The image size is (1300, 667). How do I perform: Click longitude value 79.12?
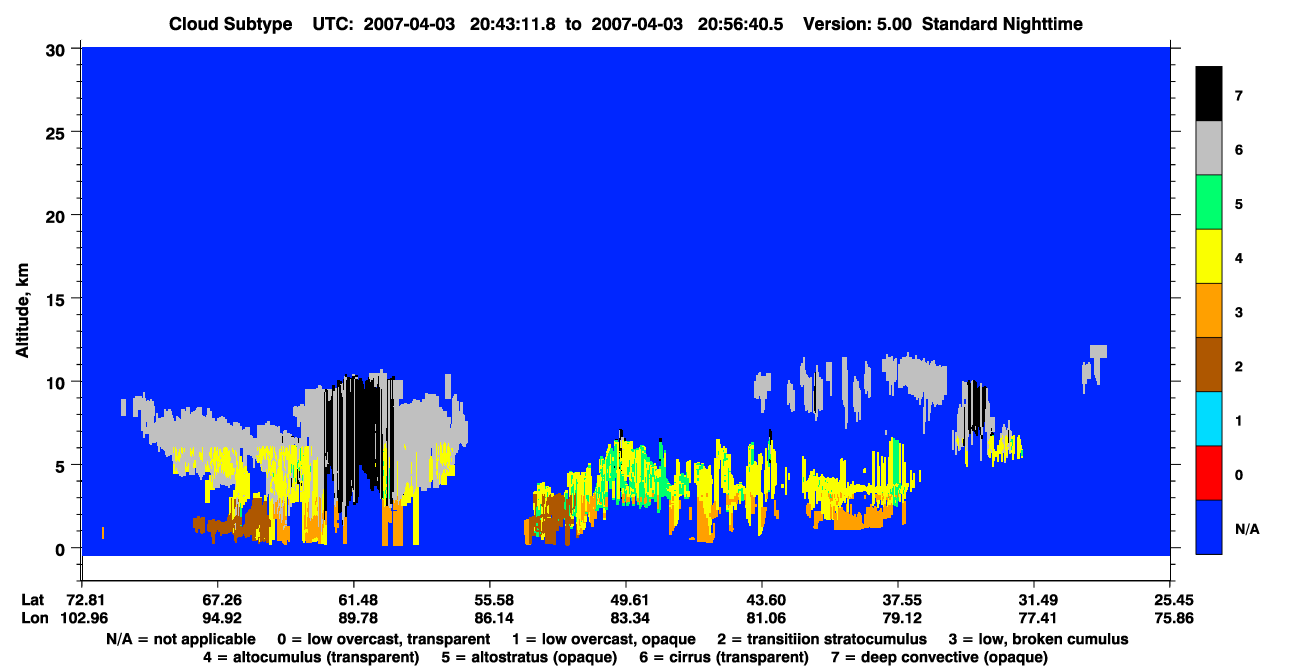point(897,617)
